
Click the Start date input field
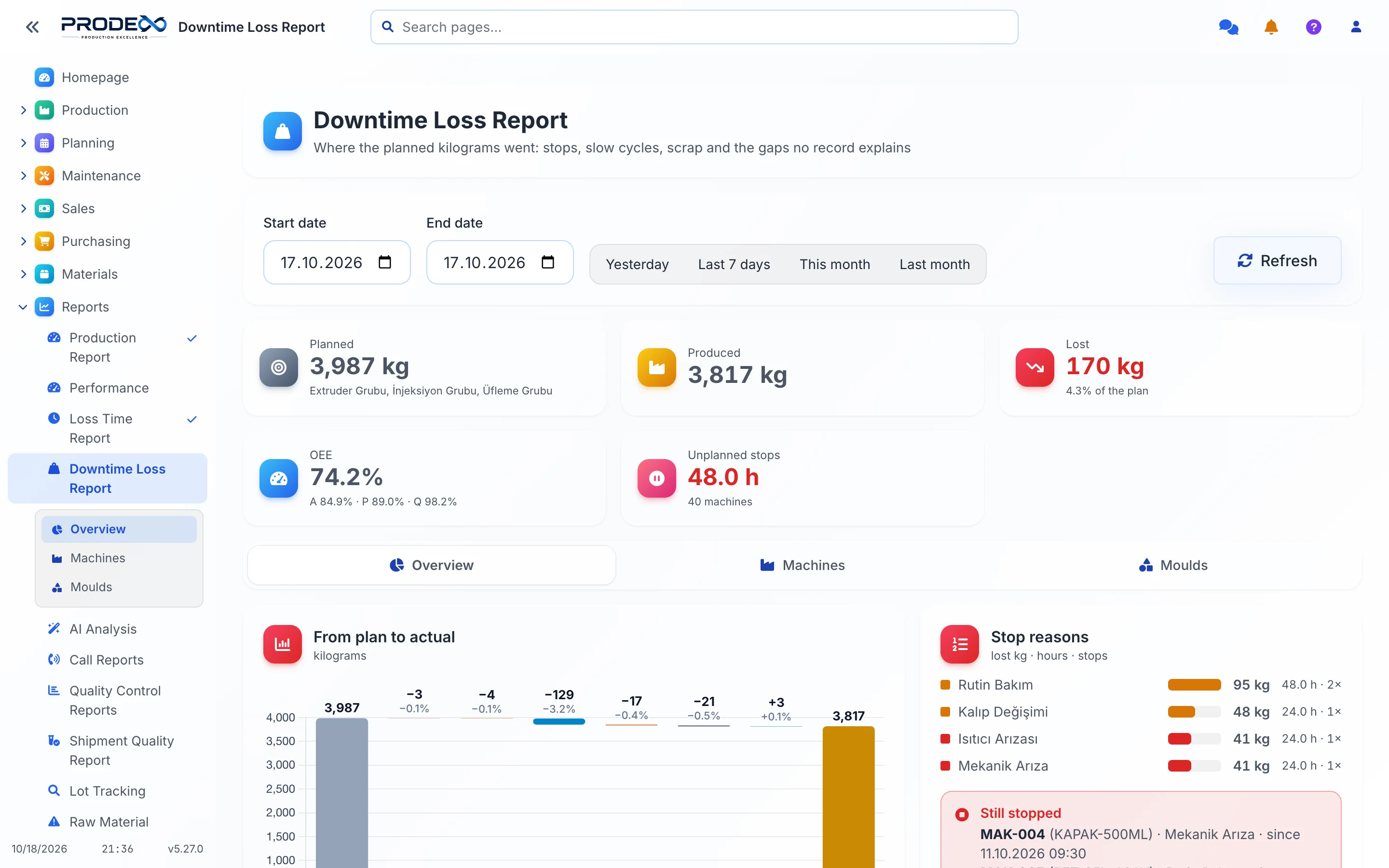coord(337,262)
